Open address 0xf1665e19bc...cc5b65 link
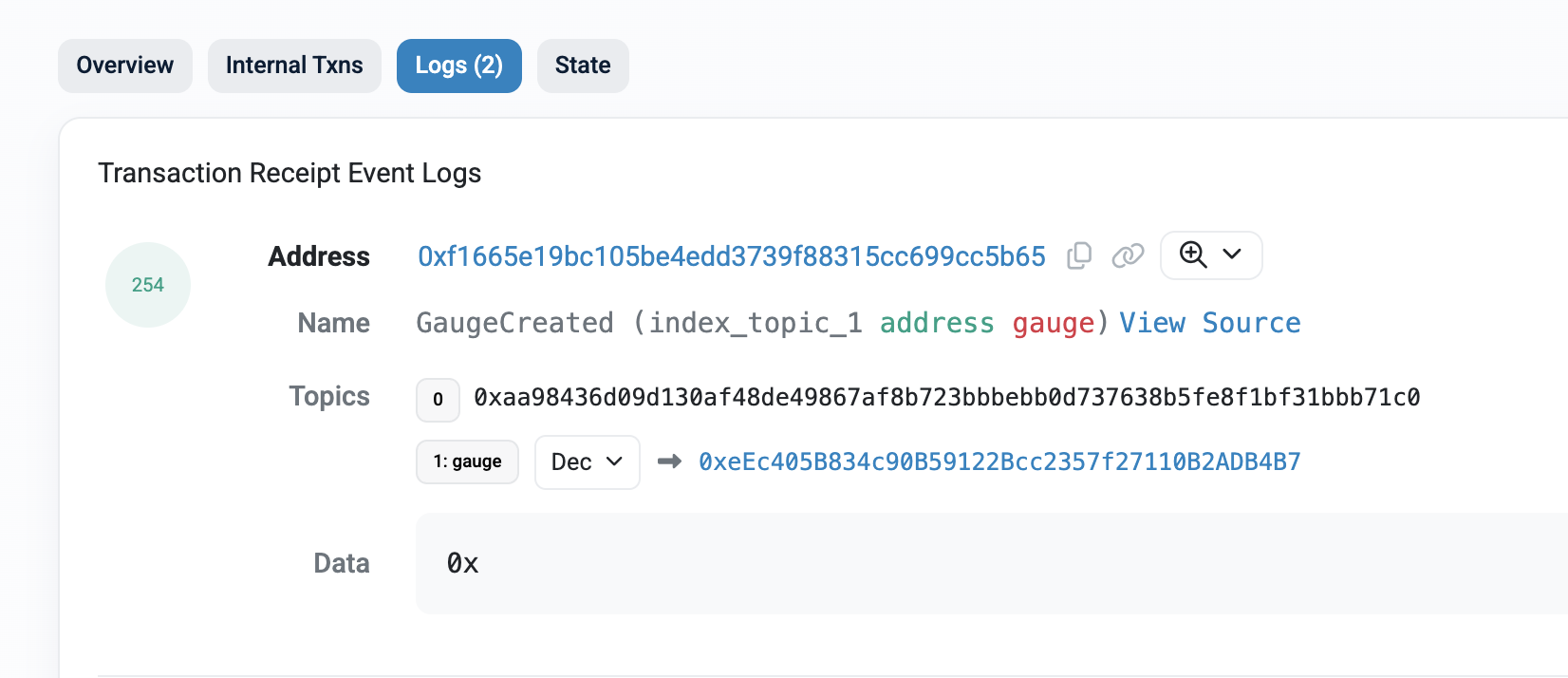 (x=732, y=256)
